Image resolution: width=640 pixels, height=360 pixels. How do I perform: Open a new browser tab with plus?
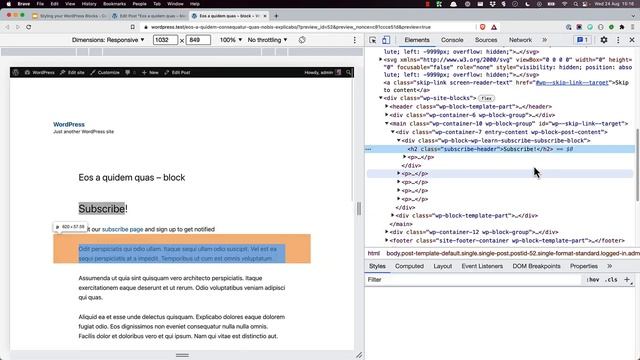click(x=276, y=16)
